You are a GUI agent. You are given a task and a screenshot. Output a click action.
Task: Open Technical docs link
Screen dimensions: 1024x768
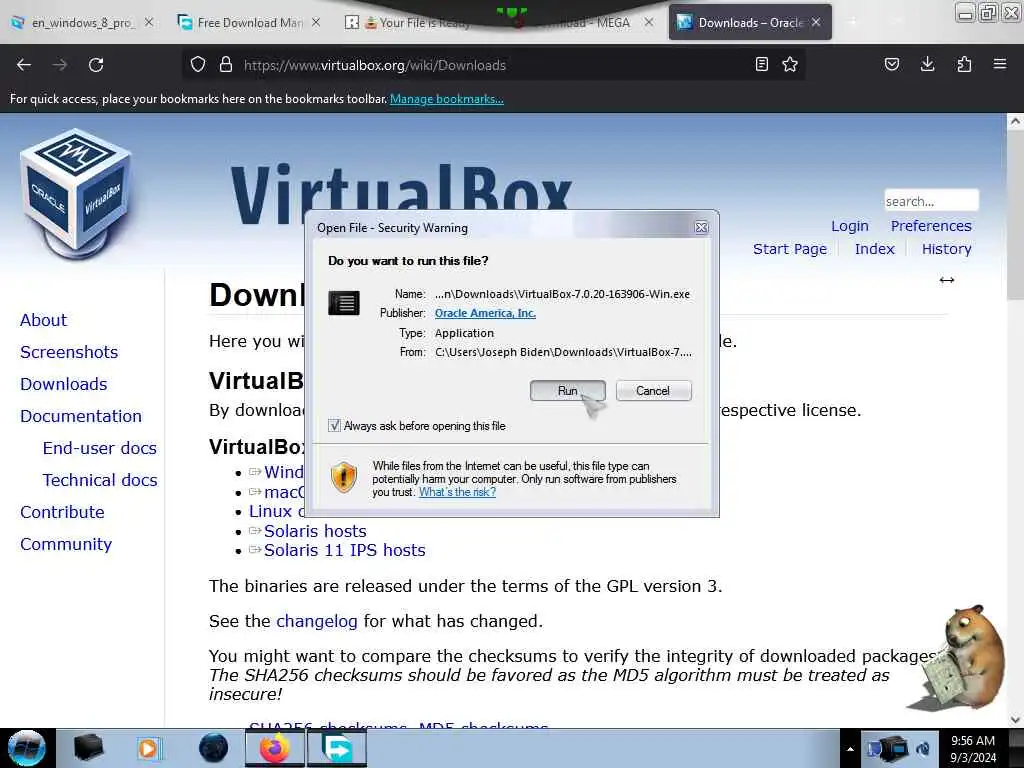(100, 480)
